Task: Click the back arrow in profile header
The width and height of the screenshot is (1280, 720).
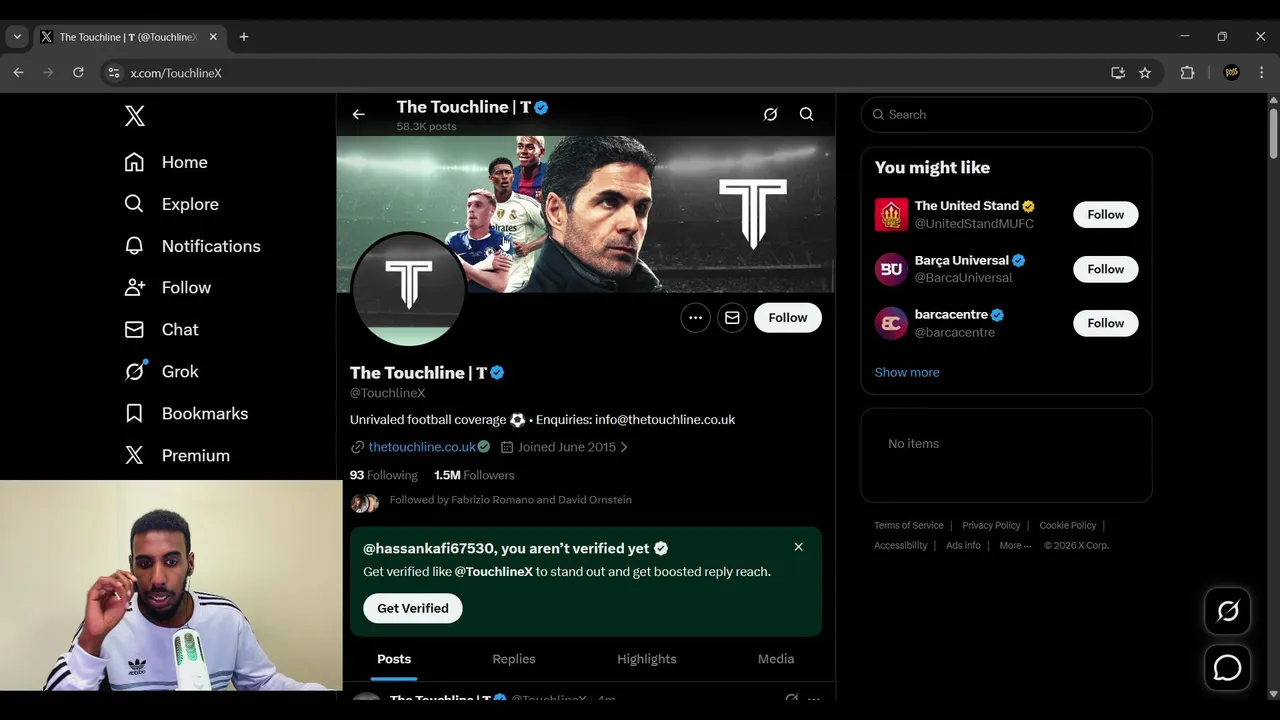Action: coord(358,115)
